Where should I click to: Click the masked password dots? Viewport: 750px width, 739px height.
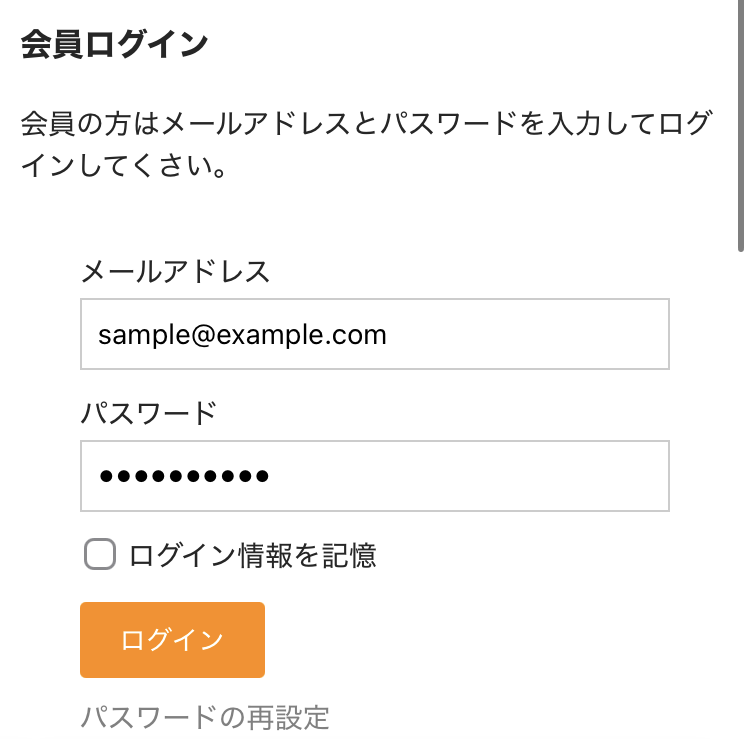point(183,477)
